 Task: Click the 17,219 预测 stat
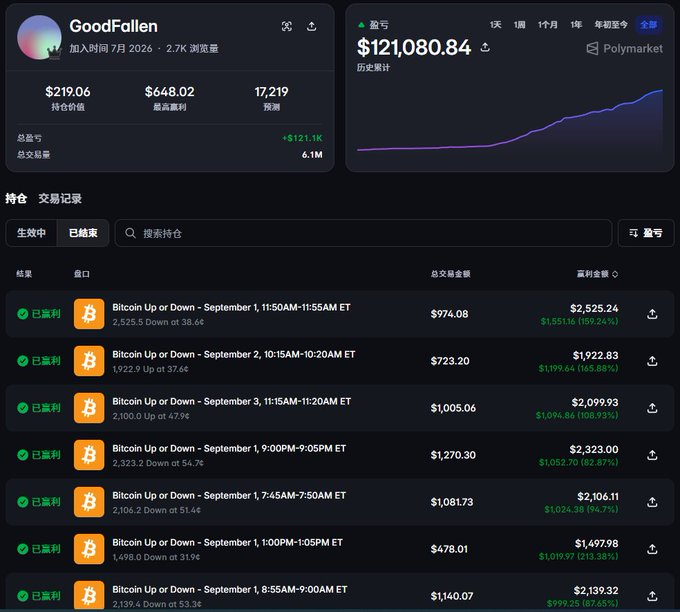click(x=271, y=98)
